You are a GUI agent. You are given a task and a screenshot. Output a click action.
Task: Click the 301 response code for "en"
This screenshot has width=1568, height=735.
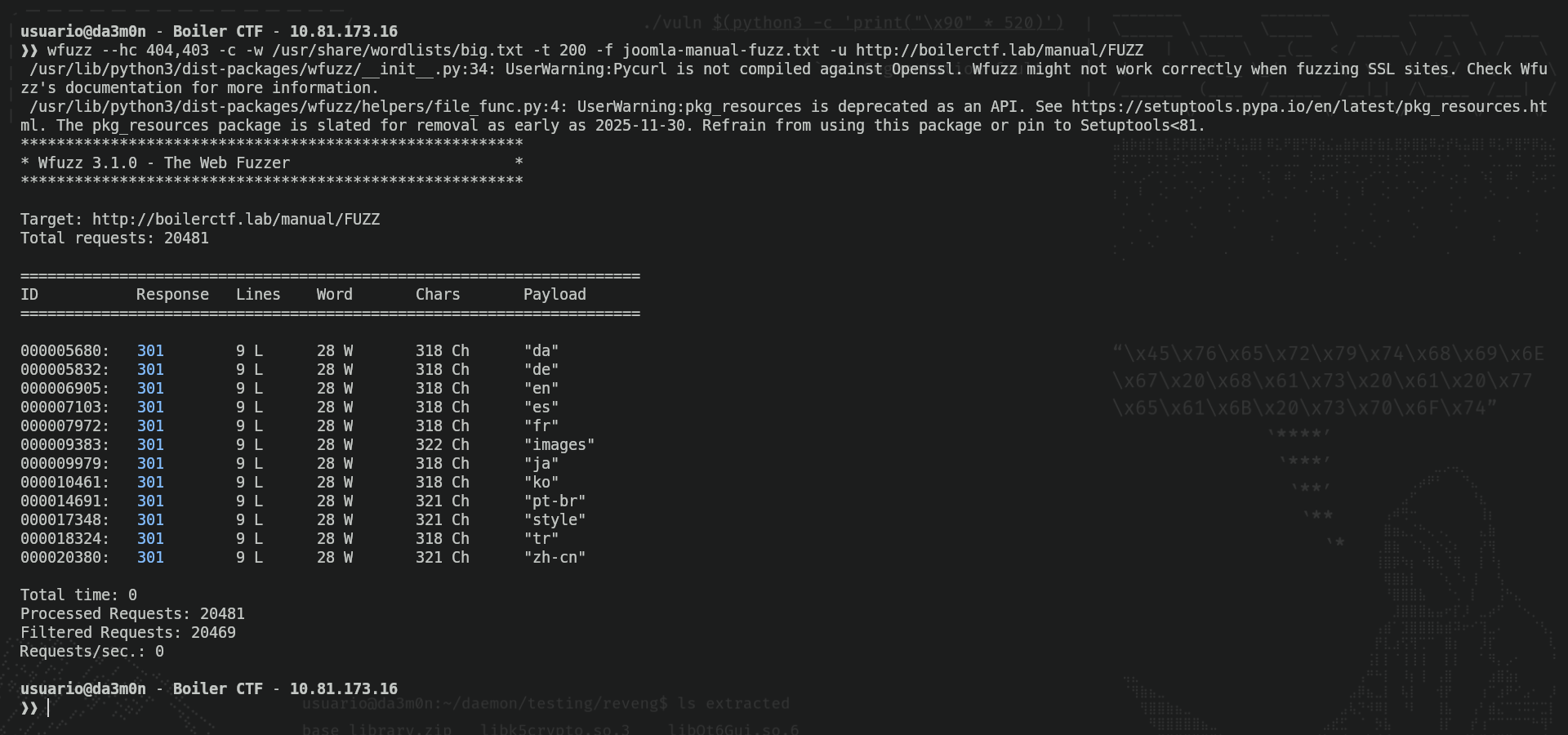(x=150, y=389)
